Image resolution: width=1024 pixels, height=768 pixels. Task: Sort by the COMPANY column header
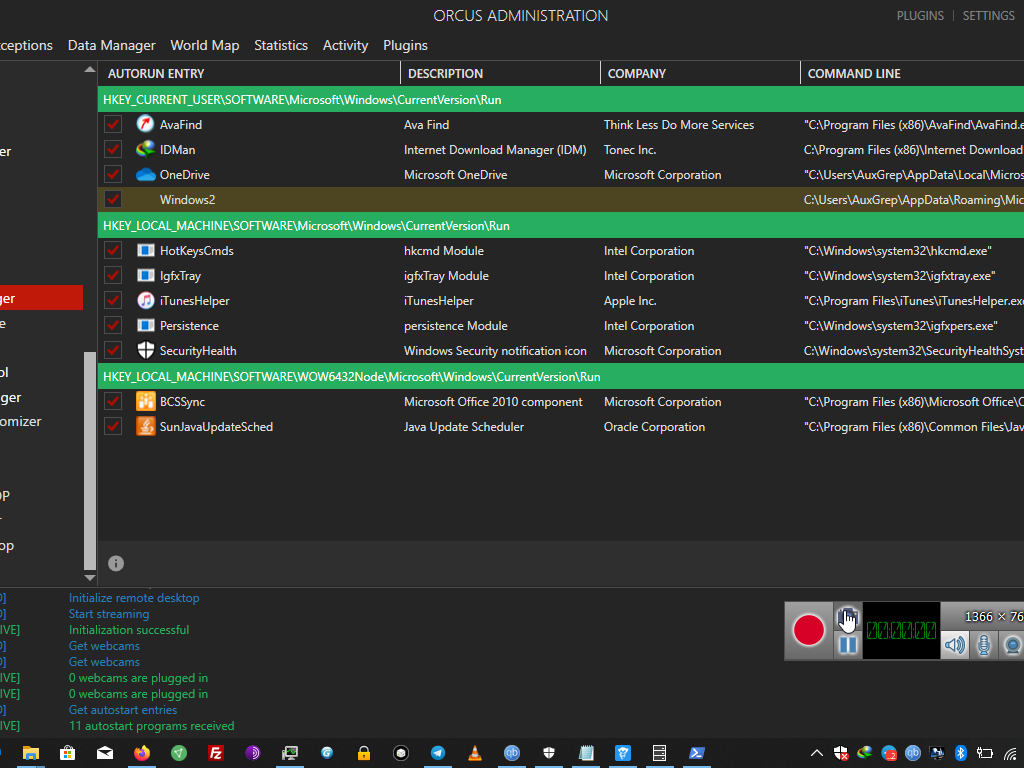(700, 74)
